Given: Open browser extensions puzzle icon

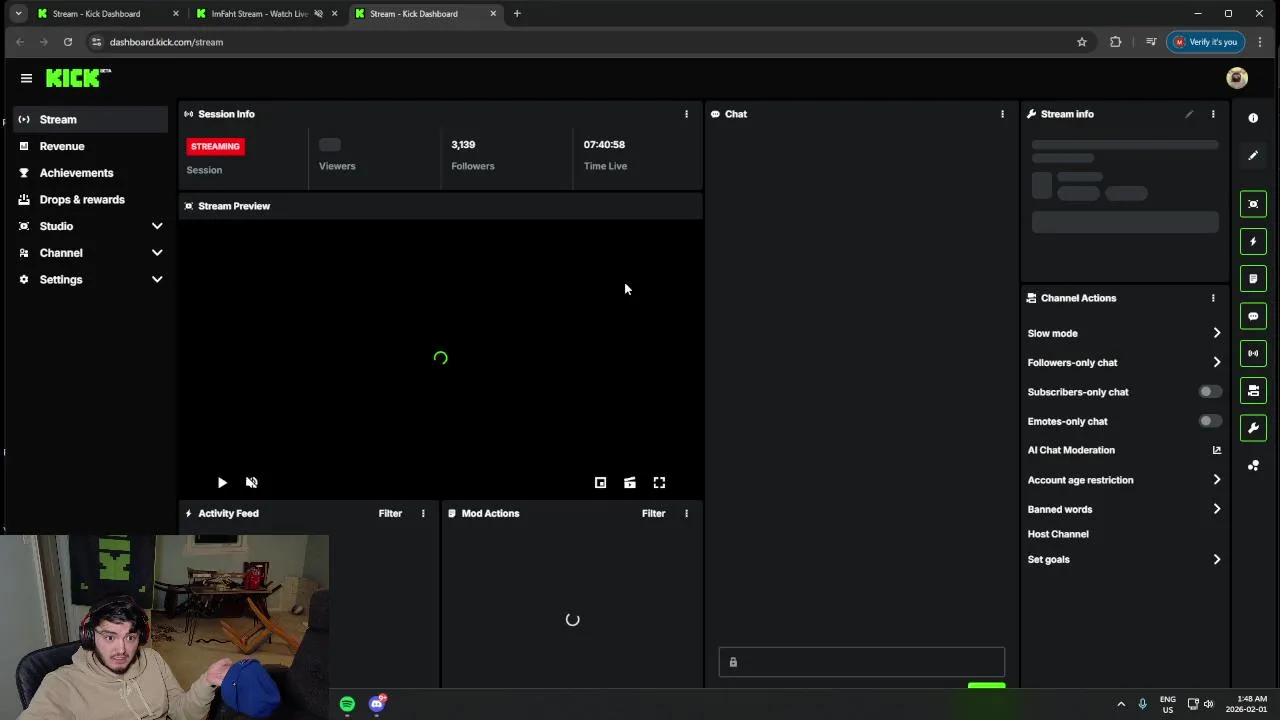Looking at the screenshot, I should [1115, 42].
